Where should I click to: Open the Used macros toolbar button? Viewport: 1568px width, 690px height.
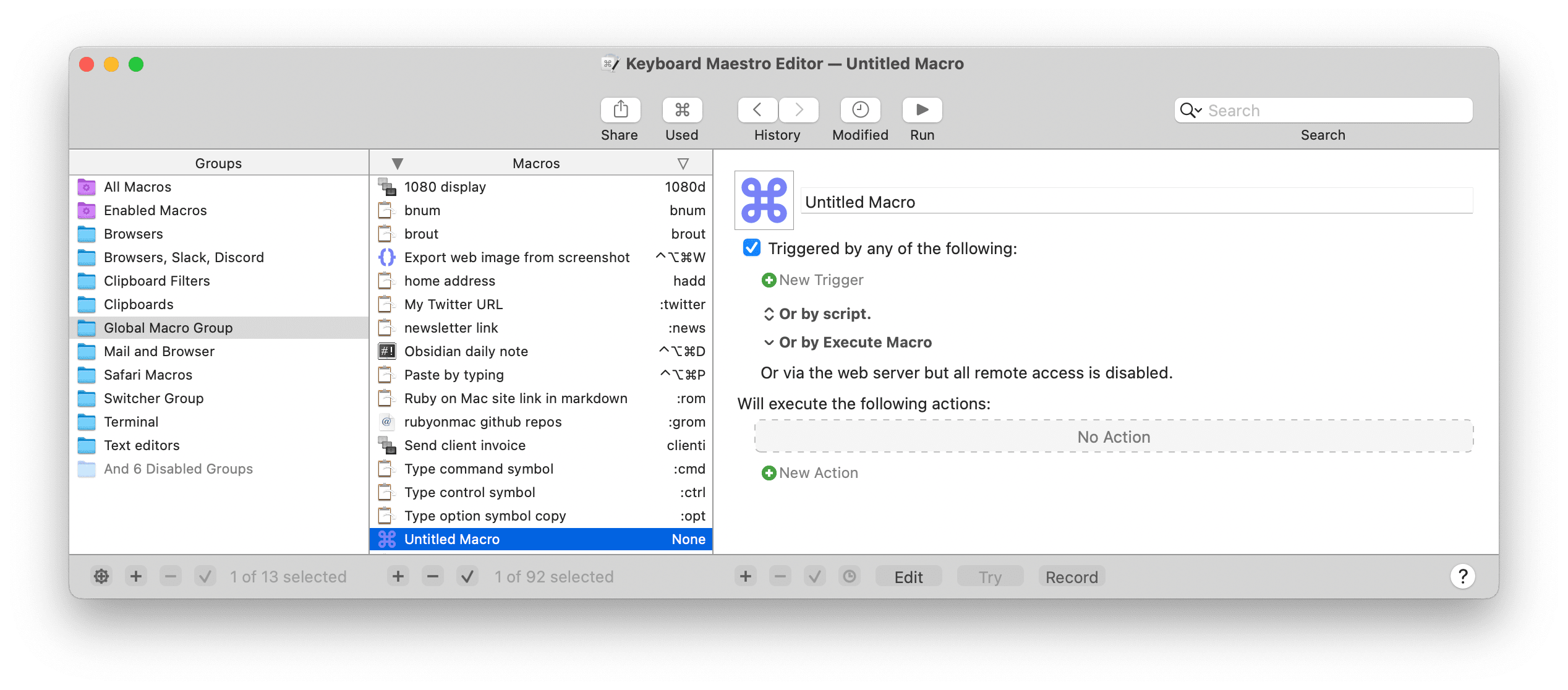(682, 110)
